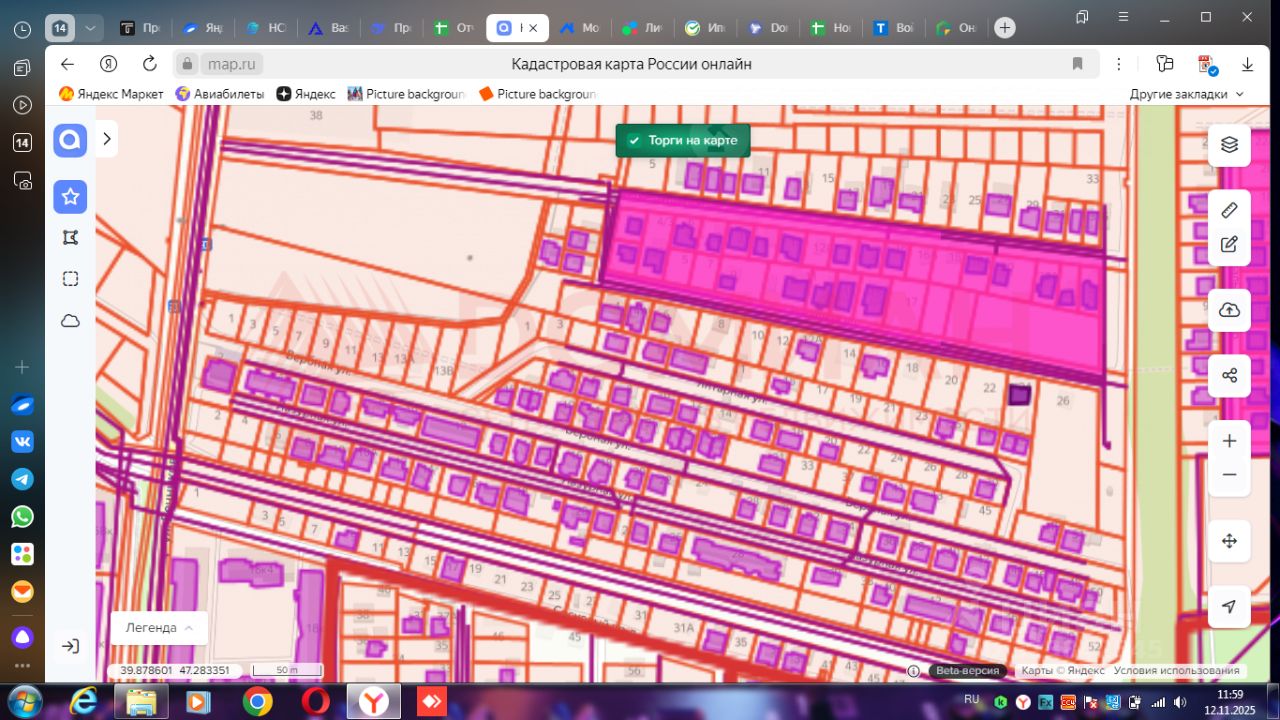
Task: Click the navigation arrow locate icon
Action: pos(1229,606)
